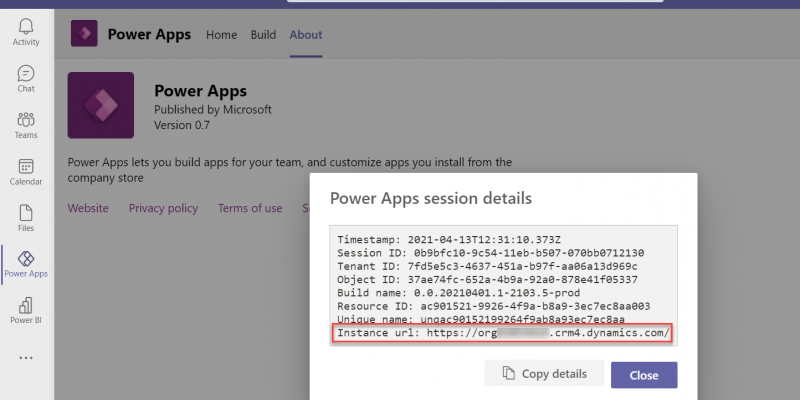
Task: Open Chat in the sidebar
Action: pos(26,79)
